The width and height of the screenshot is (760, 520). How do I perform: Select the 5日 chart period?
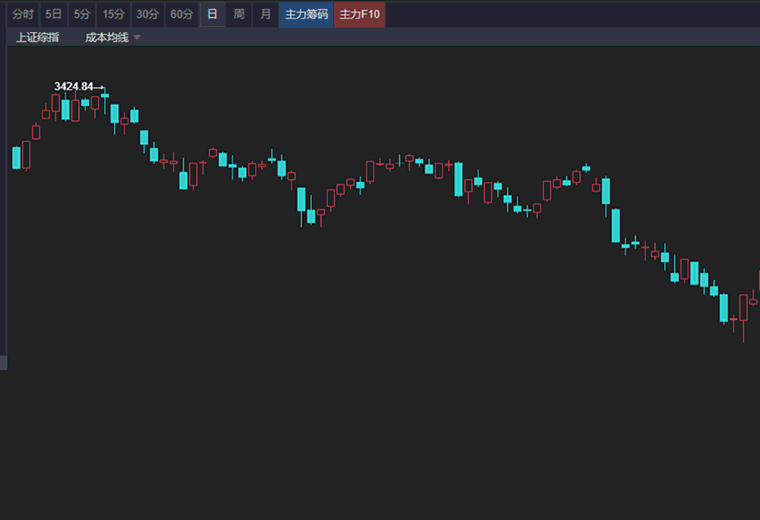pos(53,15)
